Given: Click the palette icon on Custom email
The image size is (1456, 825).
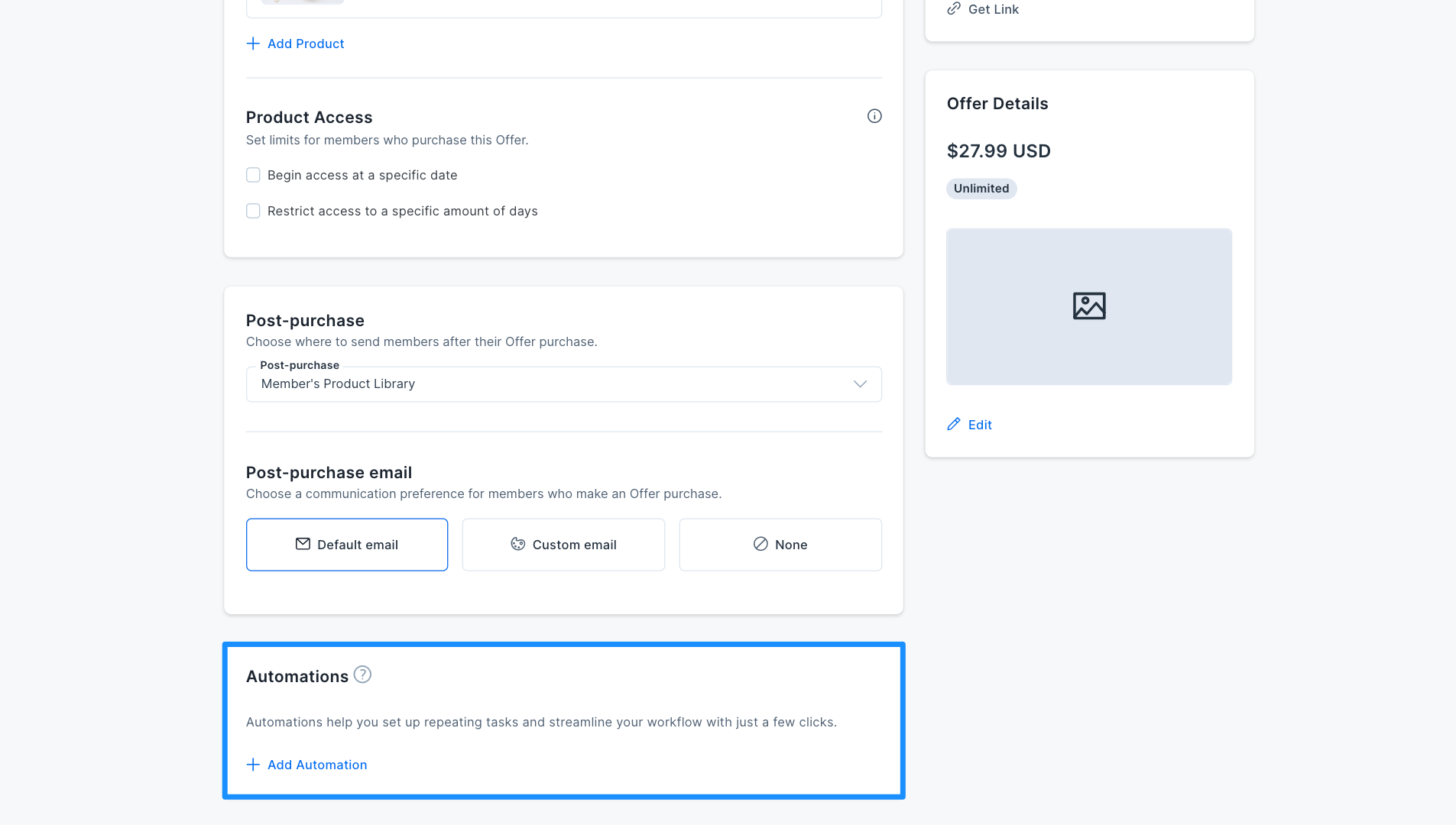Looking at the screenshot, I should (x=518, y=544).
